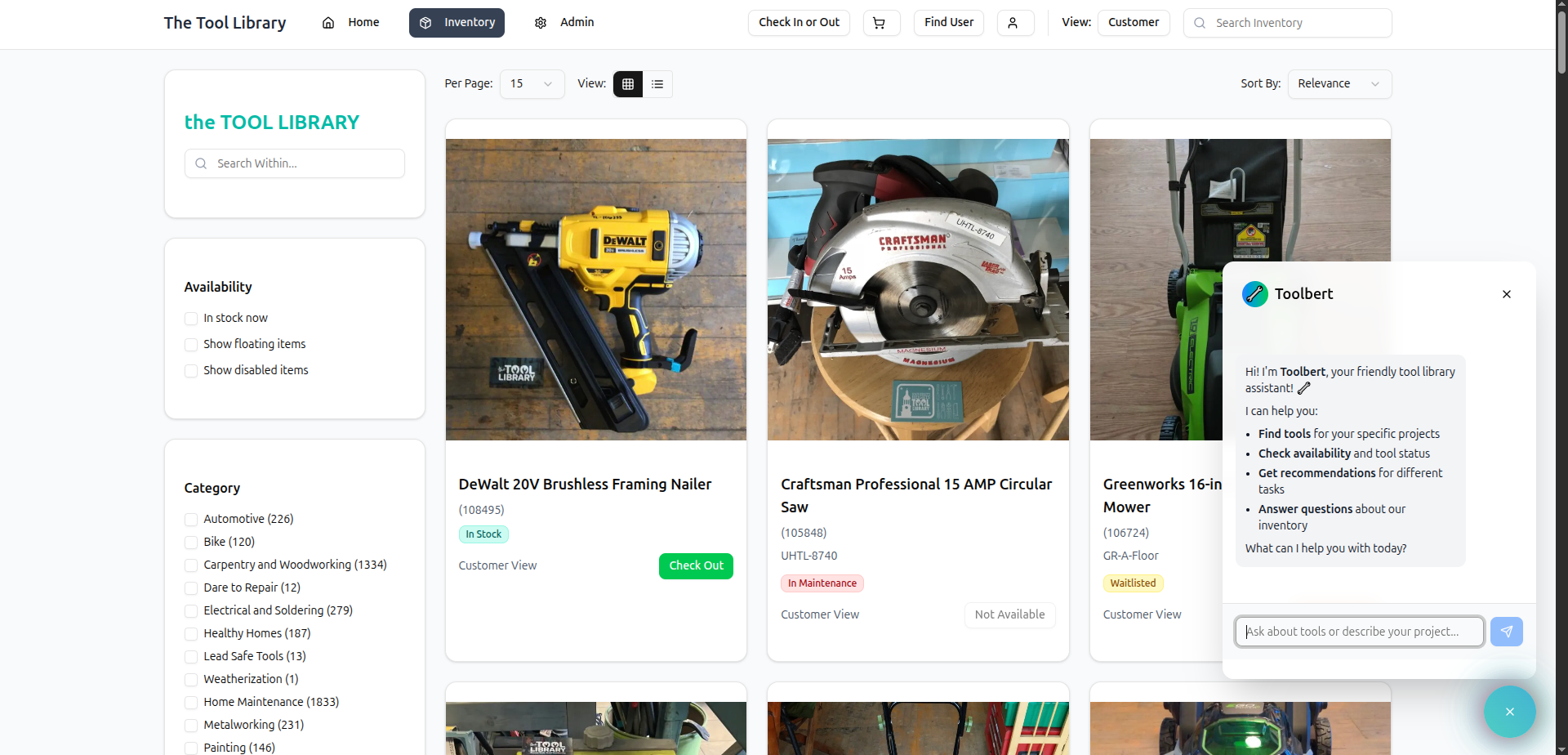
Task: Open the shopping cart icon
Action: (x=881, y=23)
